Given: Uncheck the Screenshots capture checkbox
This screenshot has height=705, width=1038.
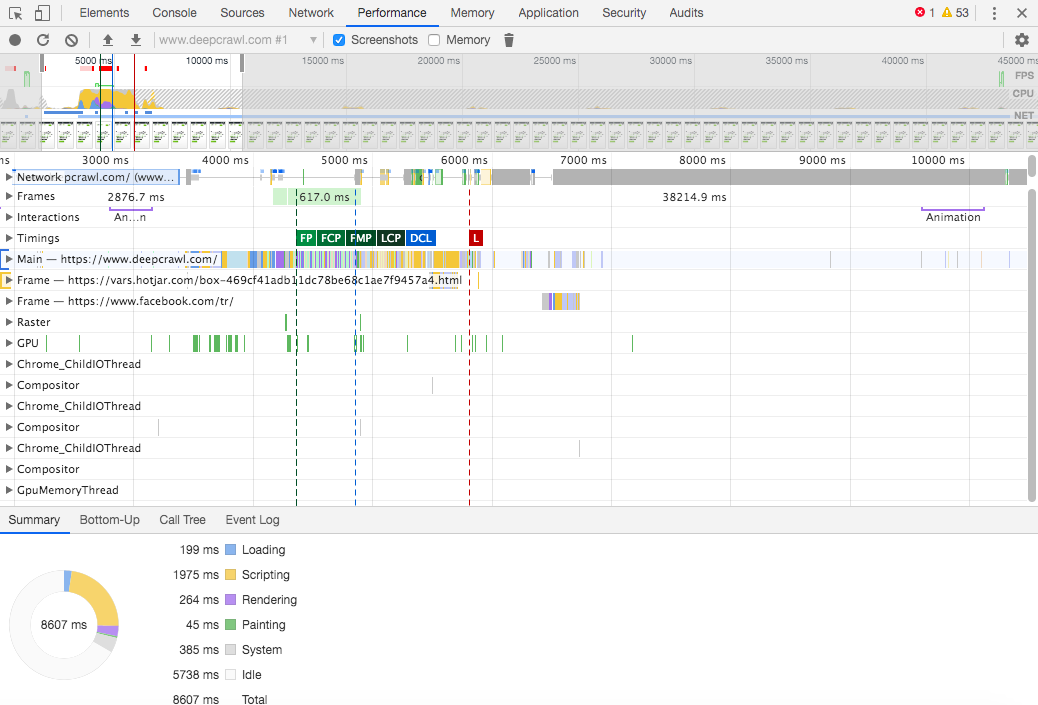Looking at the screenshot, I should click(x=339, y=39).
